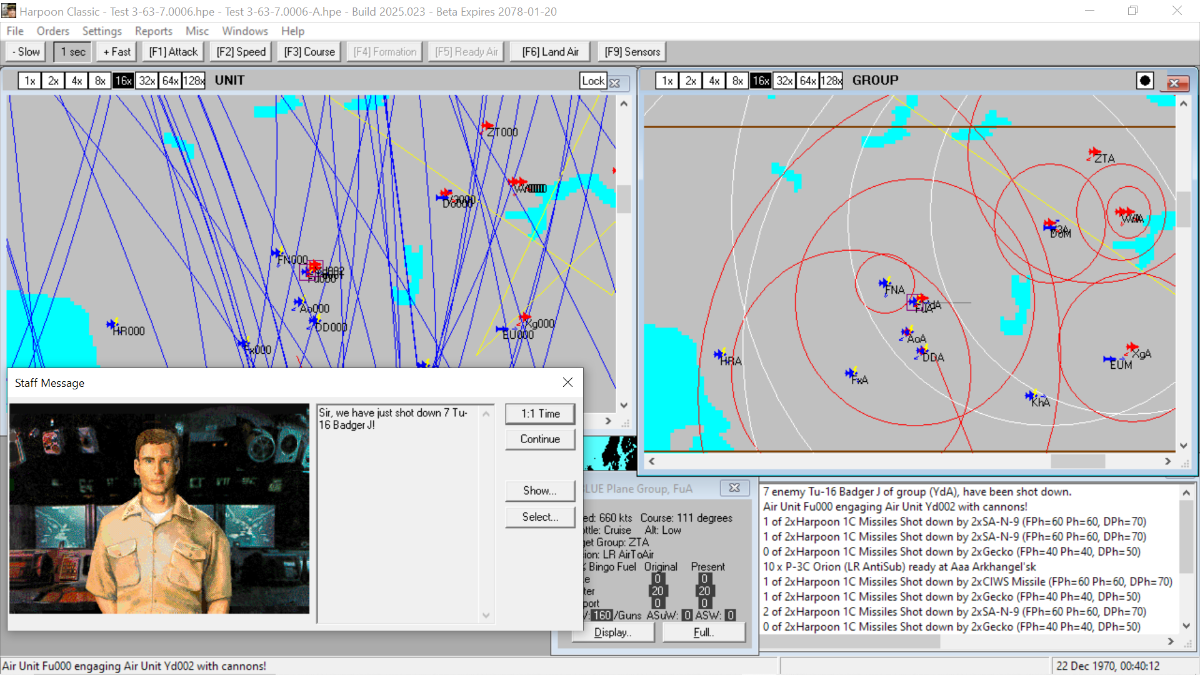
Task: Click Continue in Staff Message dialog
Action: [540, 438]
